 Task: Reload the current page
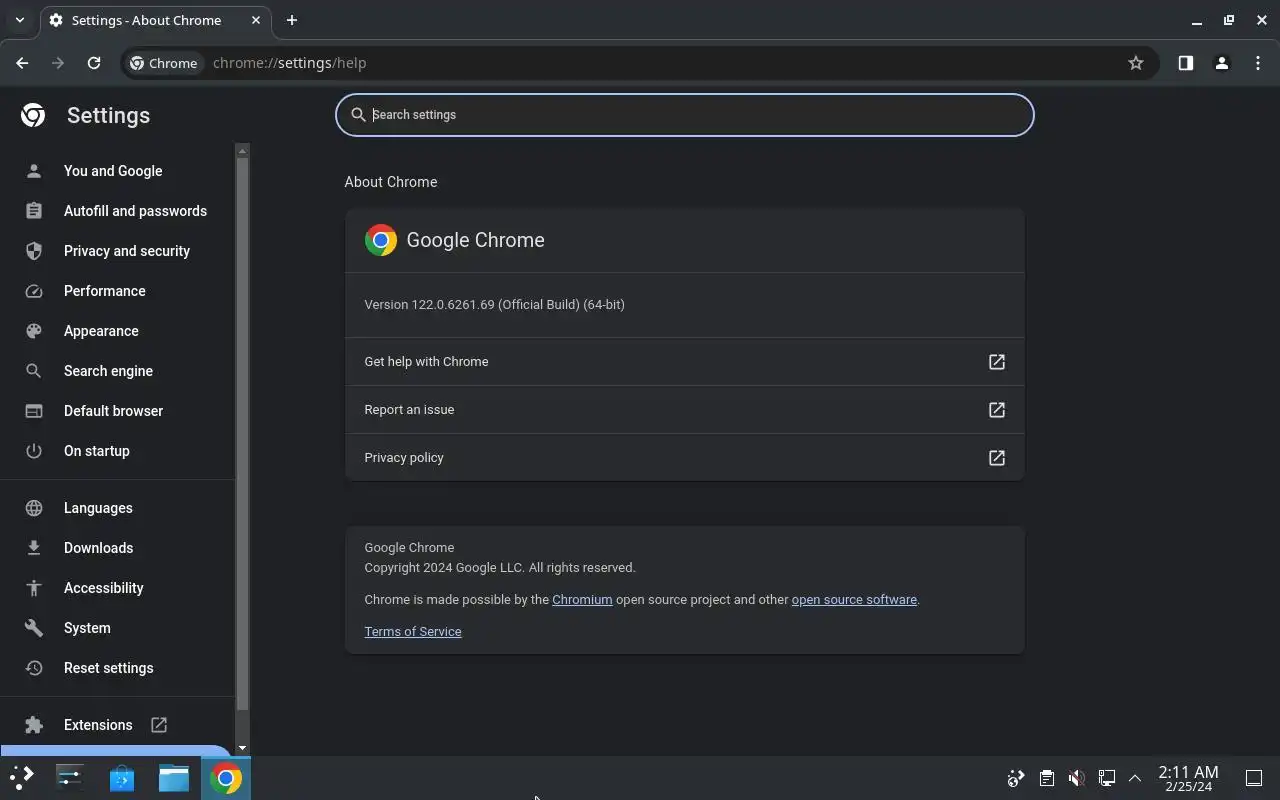(94, 63)
